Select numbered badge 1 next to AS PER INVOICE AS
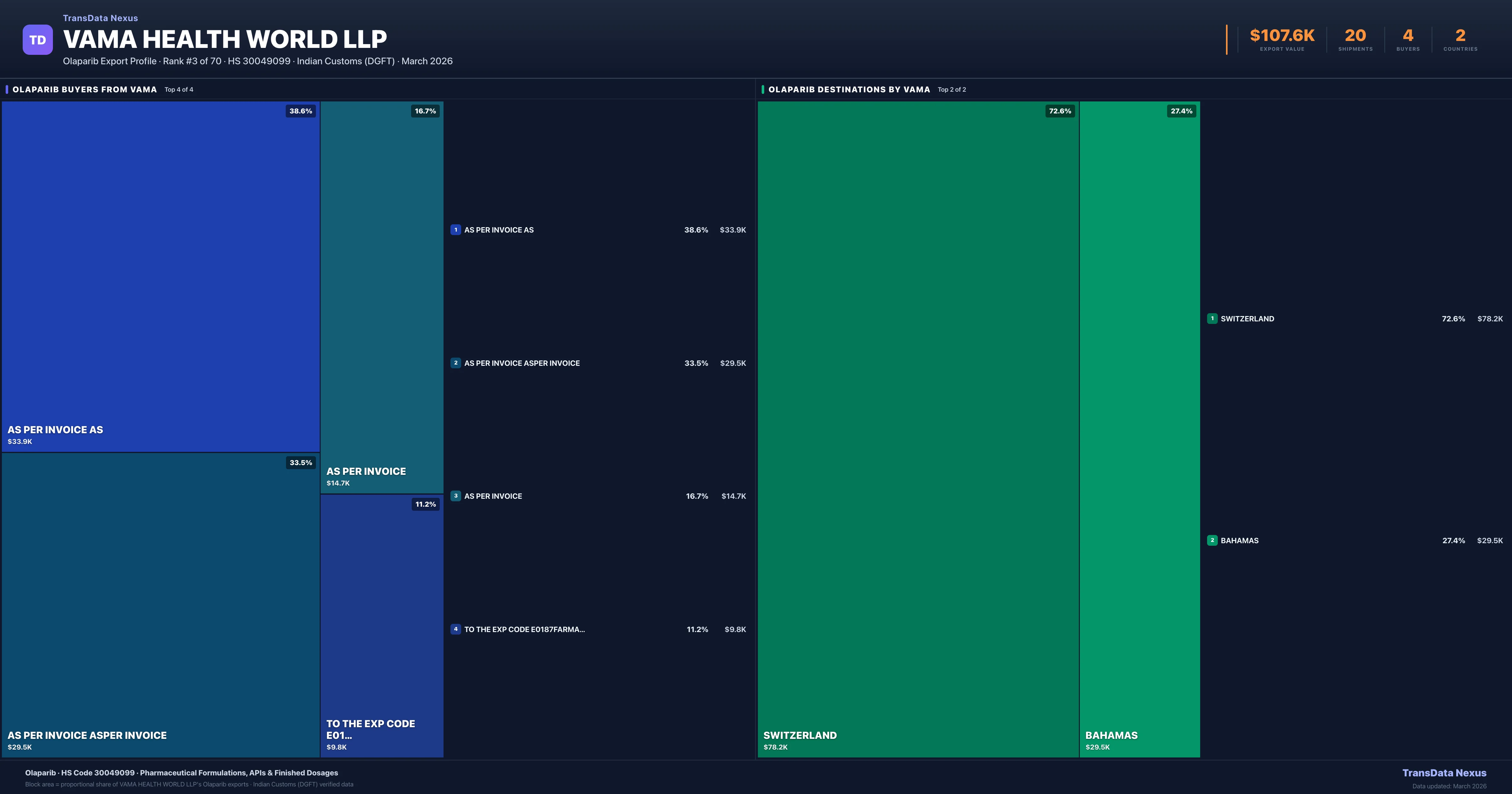Image resolution: width=1512 pixels, height=794 pixels. point(455,230)
